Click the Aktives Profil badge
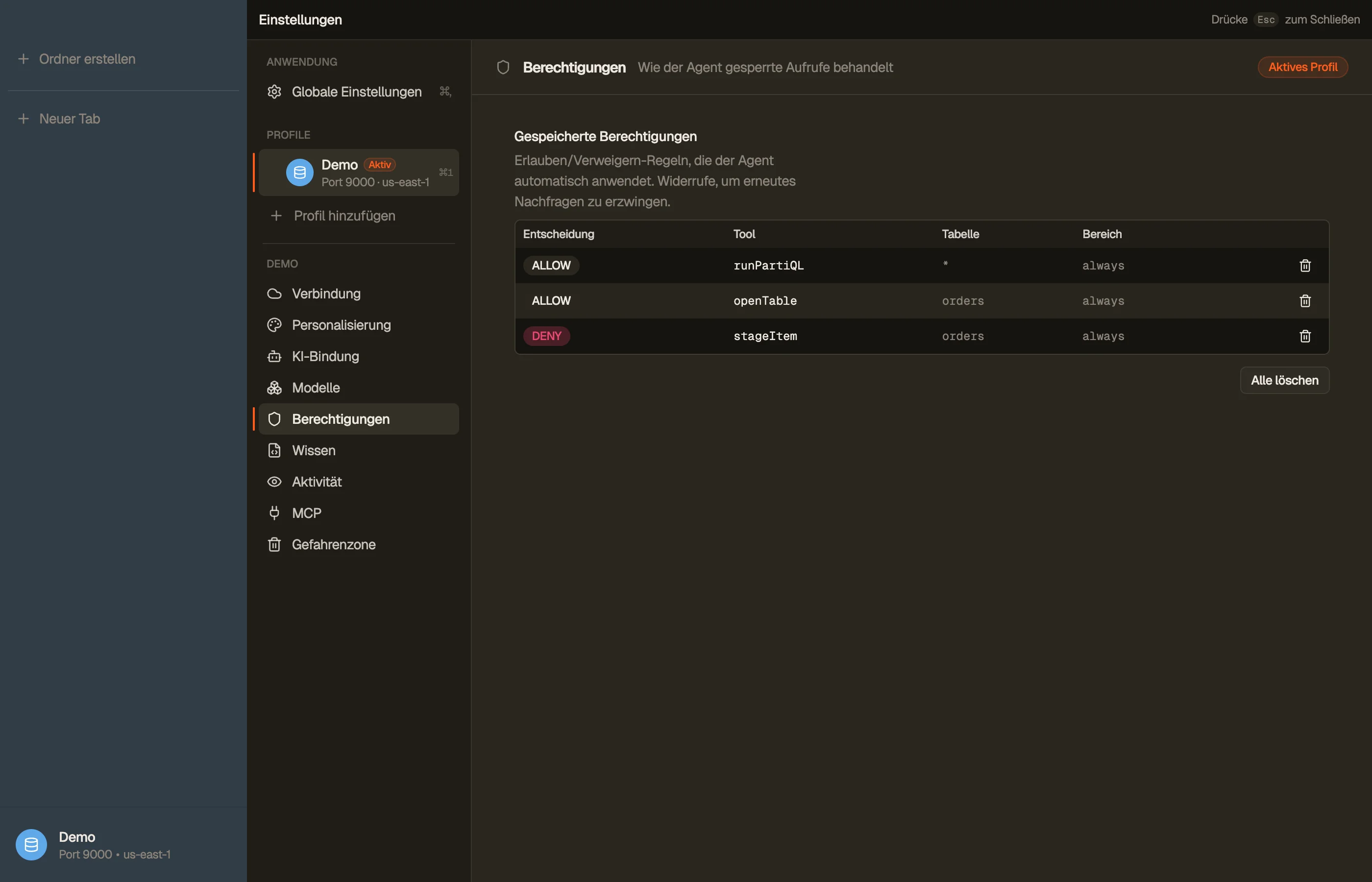Image resolution: width=1372 pixels, height=882 pixels. point(1303,67)
